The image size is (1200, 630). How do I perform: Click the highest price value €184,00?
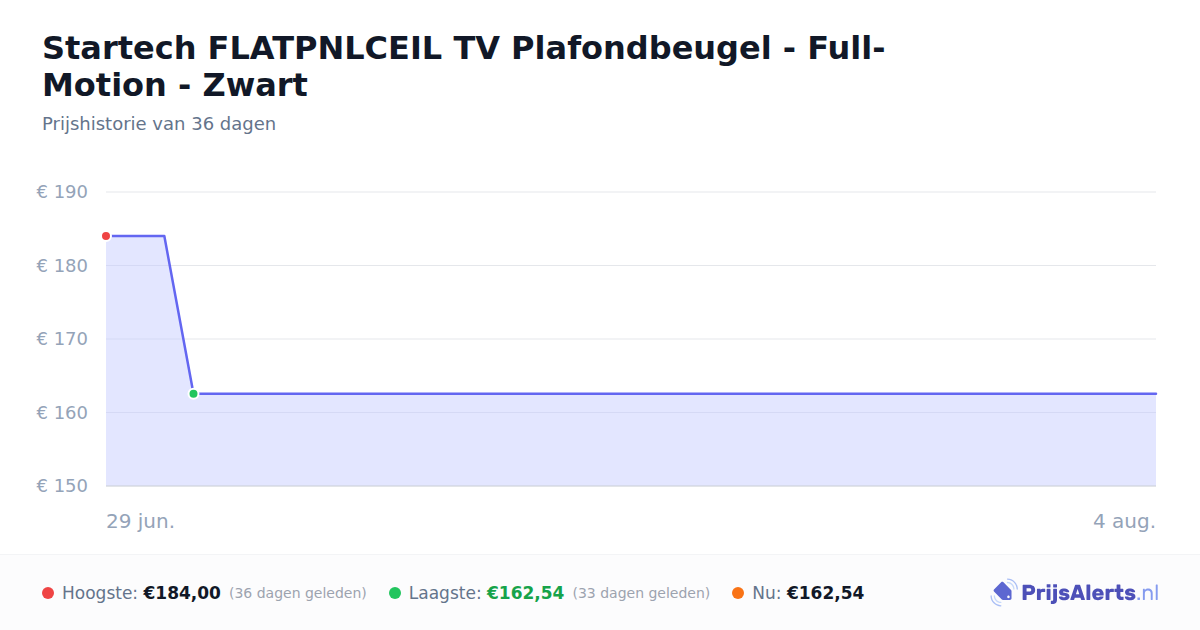click(182, 593)
